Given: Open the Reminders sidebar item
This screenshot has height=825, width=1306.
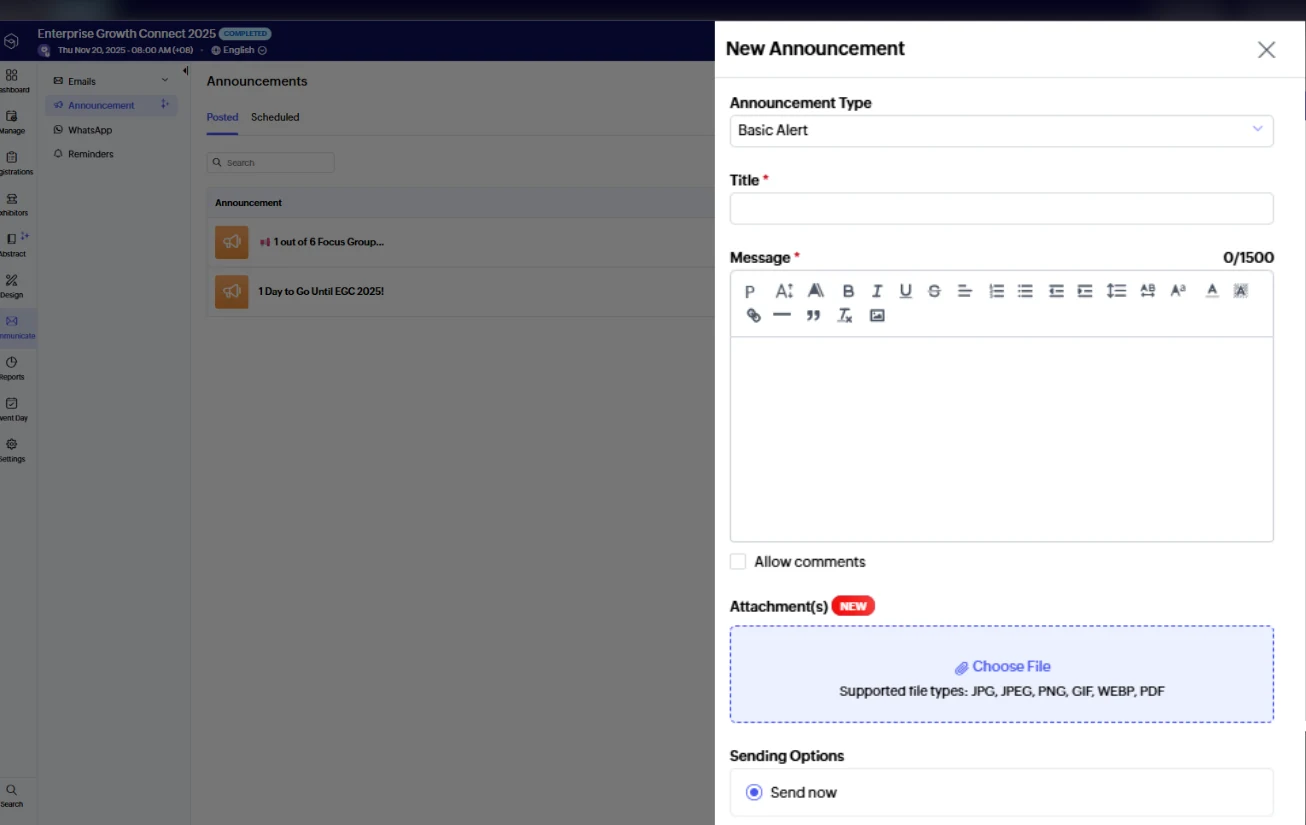Looking at the screenshot, I should [x=90, y=154].
